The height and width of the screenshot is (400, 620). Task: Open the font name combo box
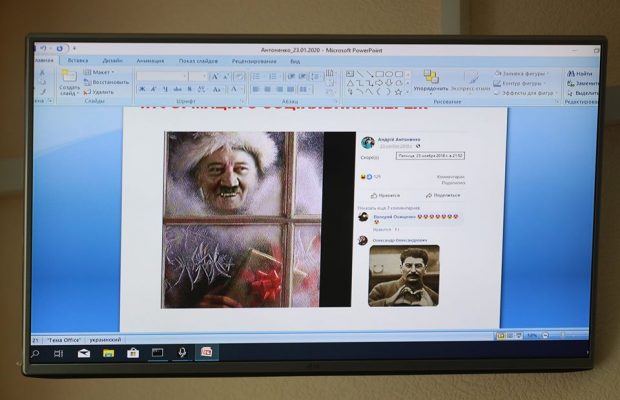pos(160,75)
